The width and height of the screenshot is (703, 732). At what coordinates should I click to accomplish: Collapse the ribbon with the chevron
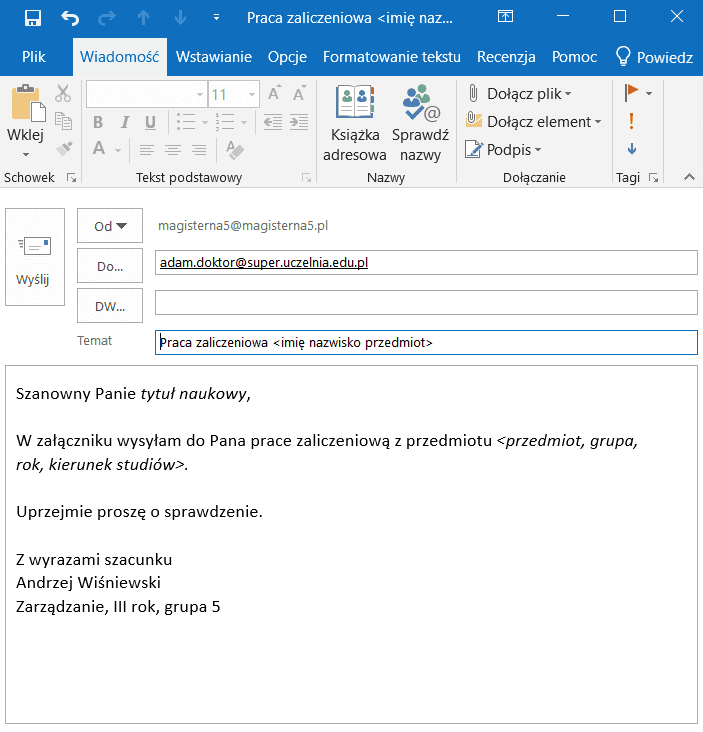(689, 177)
